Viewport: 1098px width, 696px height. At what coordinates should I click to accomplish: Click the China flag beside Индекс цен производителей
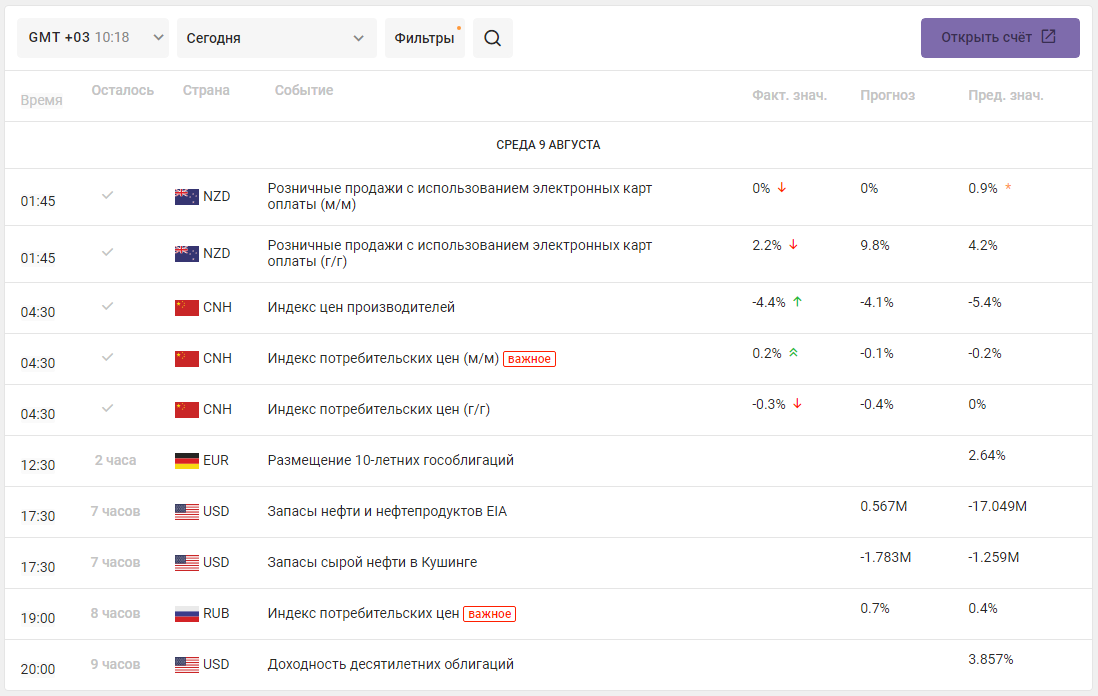point(186,307)
